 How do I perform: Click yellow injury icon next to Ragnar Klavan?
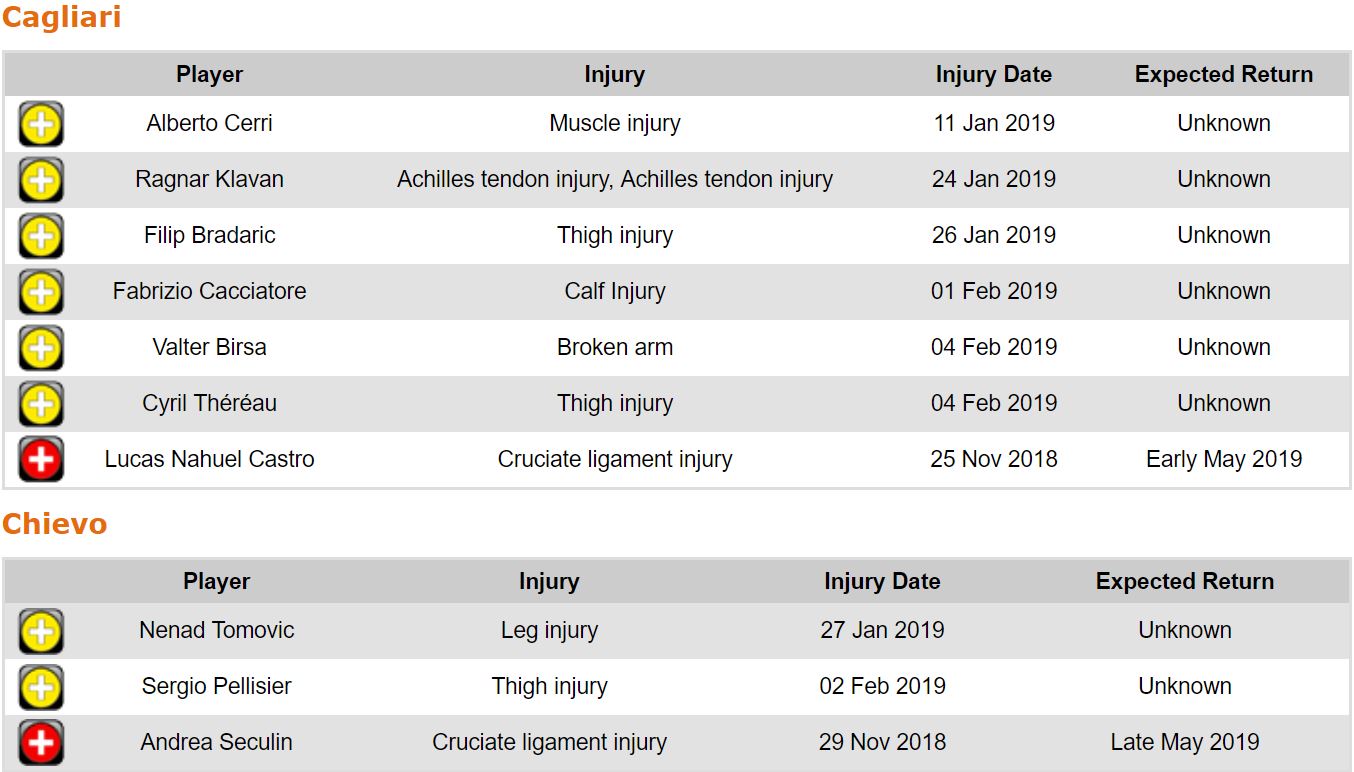click(x=41, y=180)
